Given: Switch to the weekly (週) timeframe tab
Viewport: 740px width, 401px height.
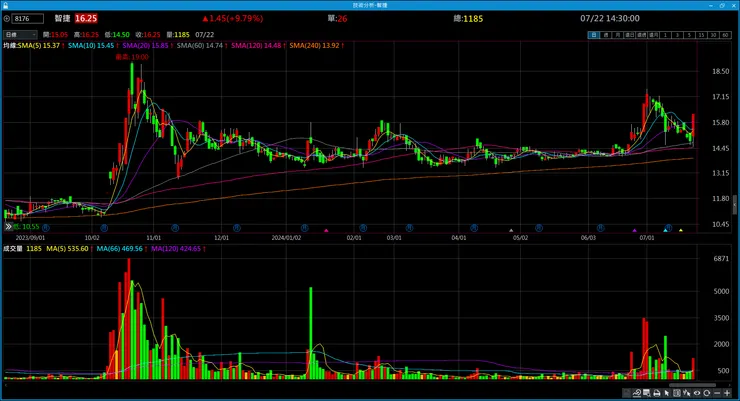Looking at the screenshot, I should pos(605,35).
